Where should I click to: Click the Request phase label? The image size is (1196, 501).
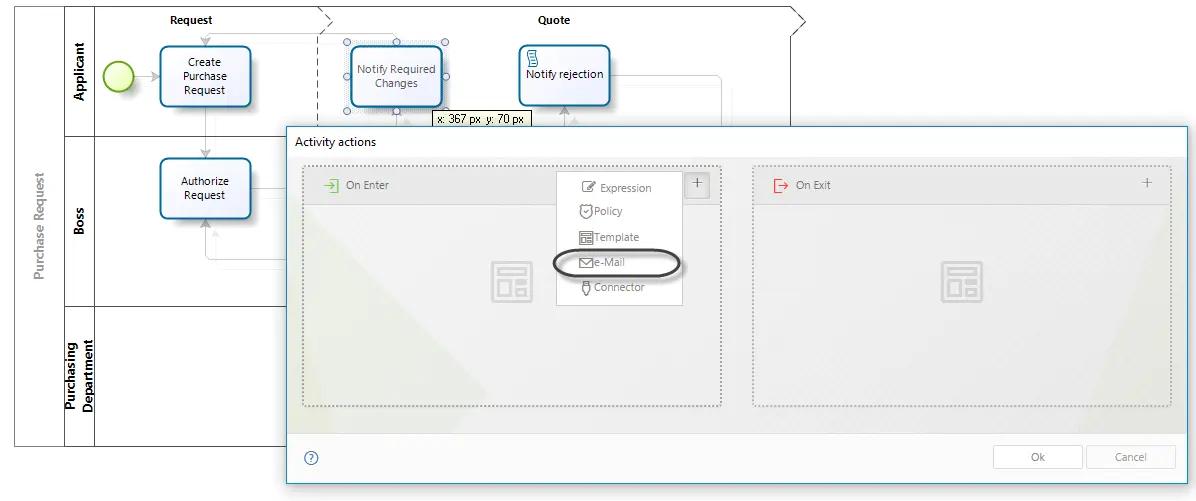pyautogui.click(x=191, y=21)
